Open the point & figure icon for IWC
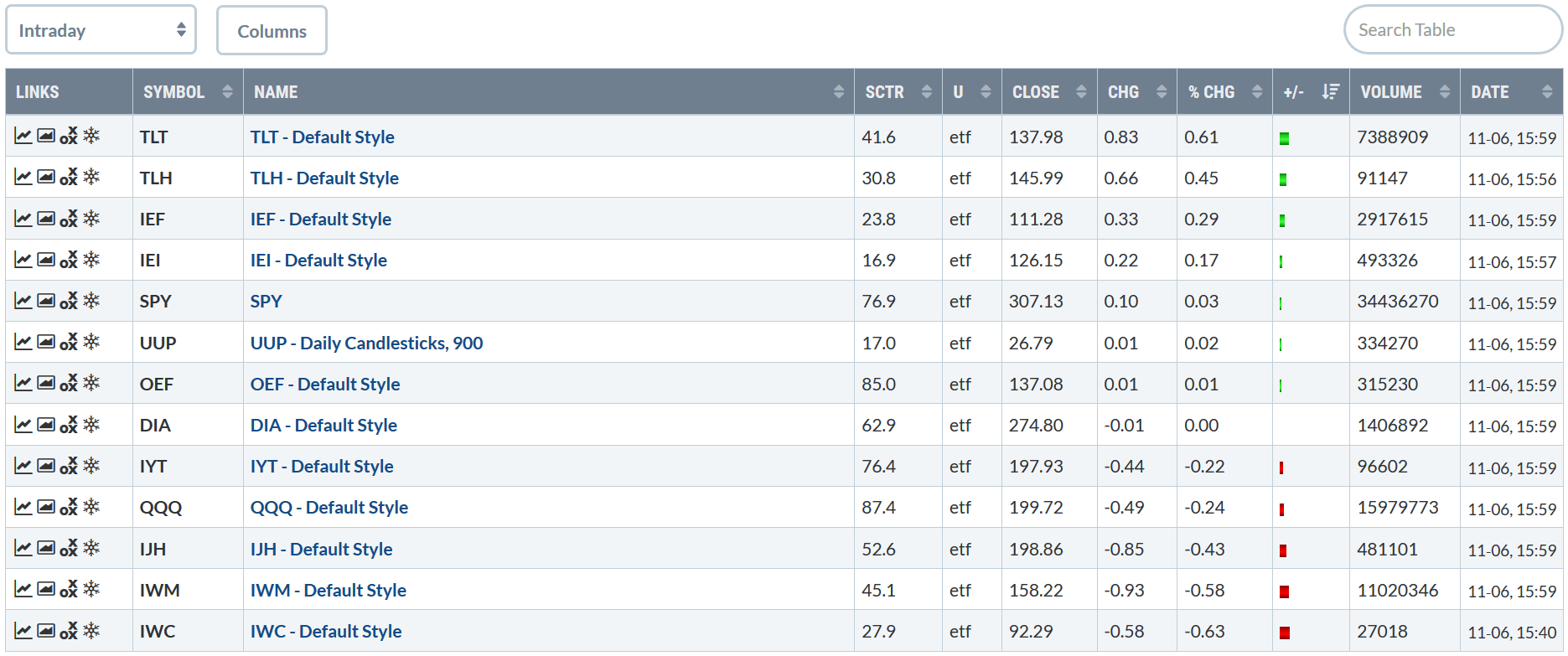 click(x=69, y=630)
